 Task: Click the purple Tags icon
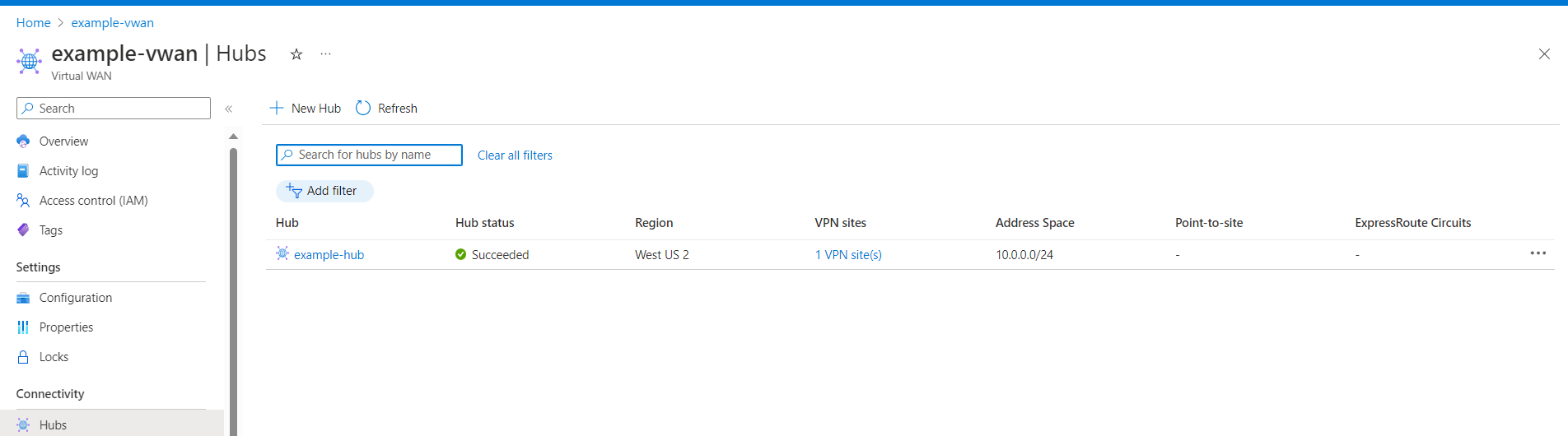23,230
